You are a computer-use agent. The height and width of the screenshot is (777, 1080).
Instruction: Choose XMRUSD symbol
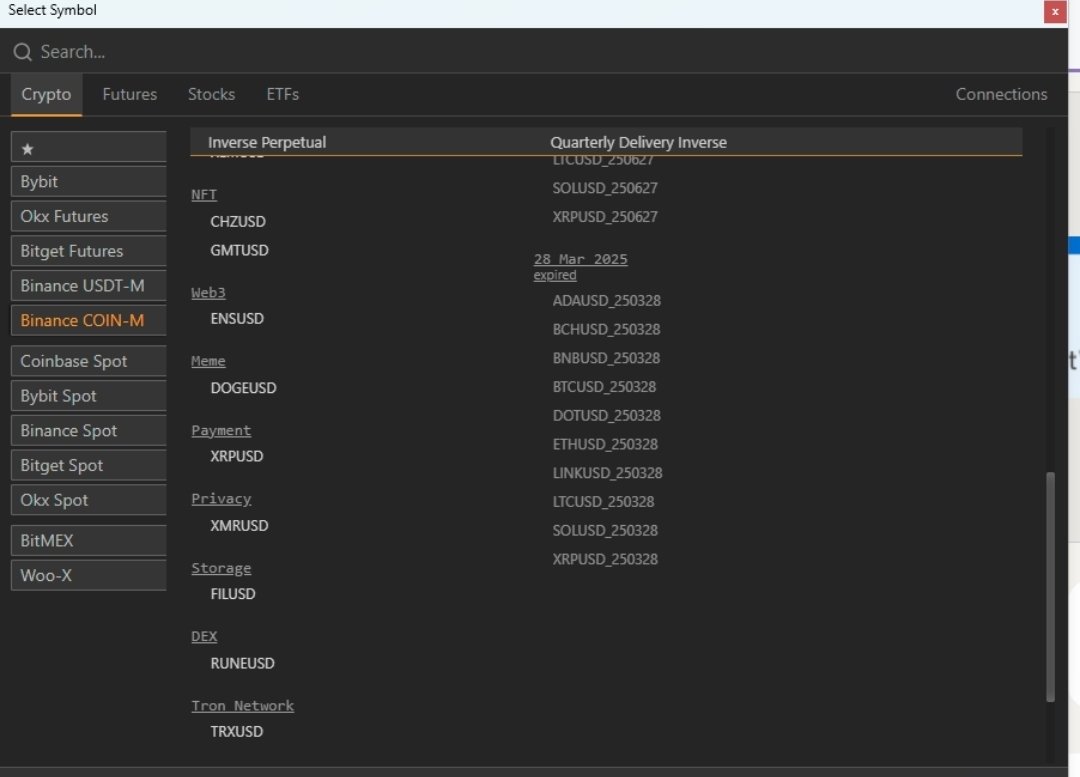pyautogui.click(x=239, y=526)
